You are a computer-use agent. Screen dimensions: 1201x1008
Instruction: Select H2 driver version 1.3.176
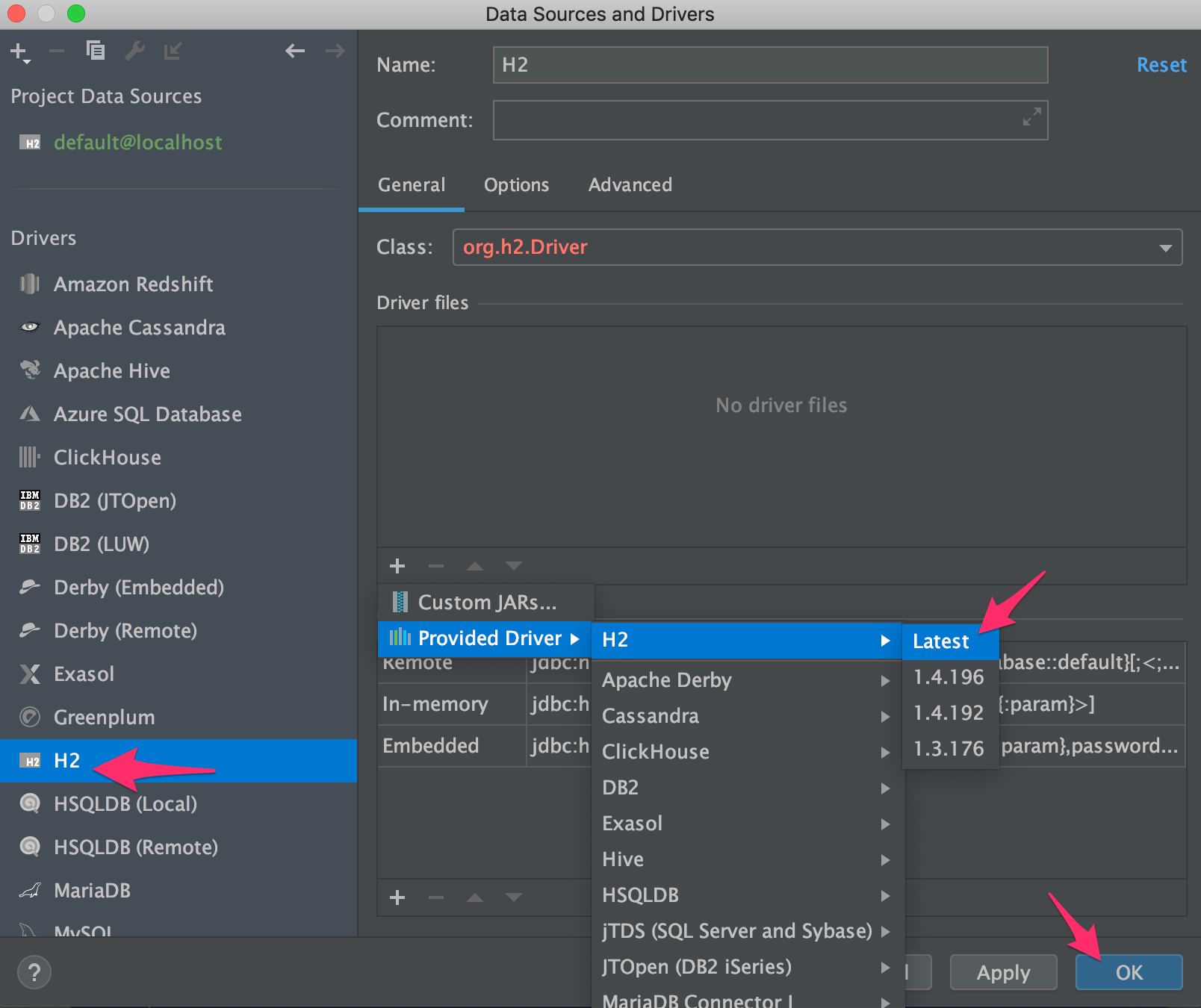tap(950, 749)
